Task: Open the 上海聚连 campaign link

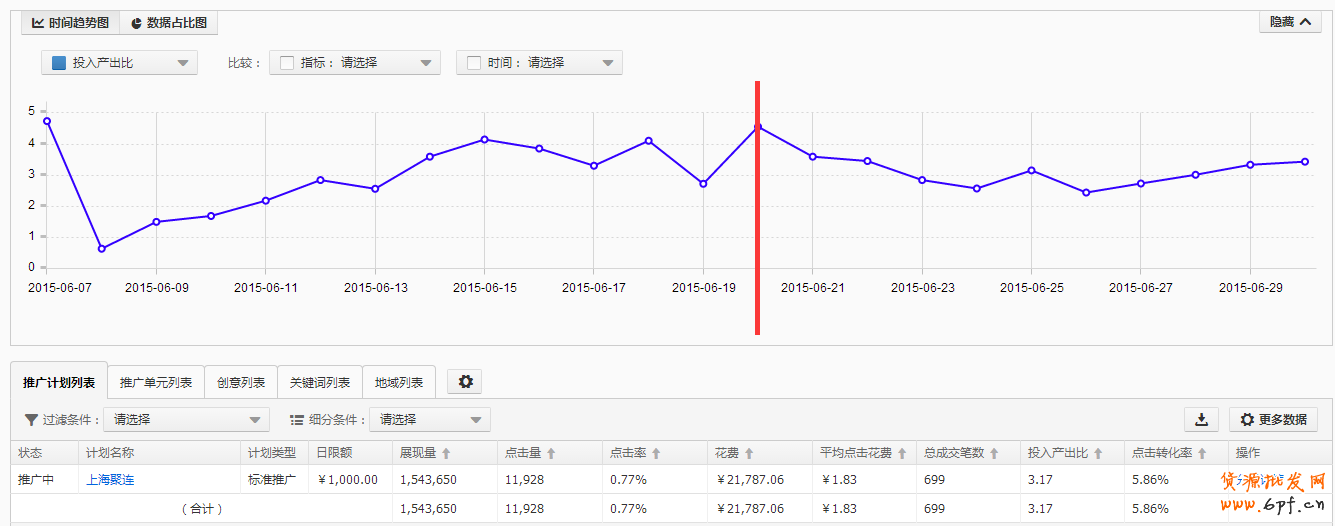Action: tap(110, 479)
